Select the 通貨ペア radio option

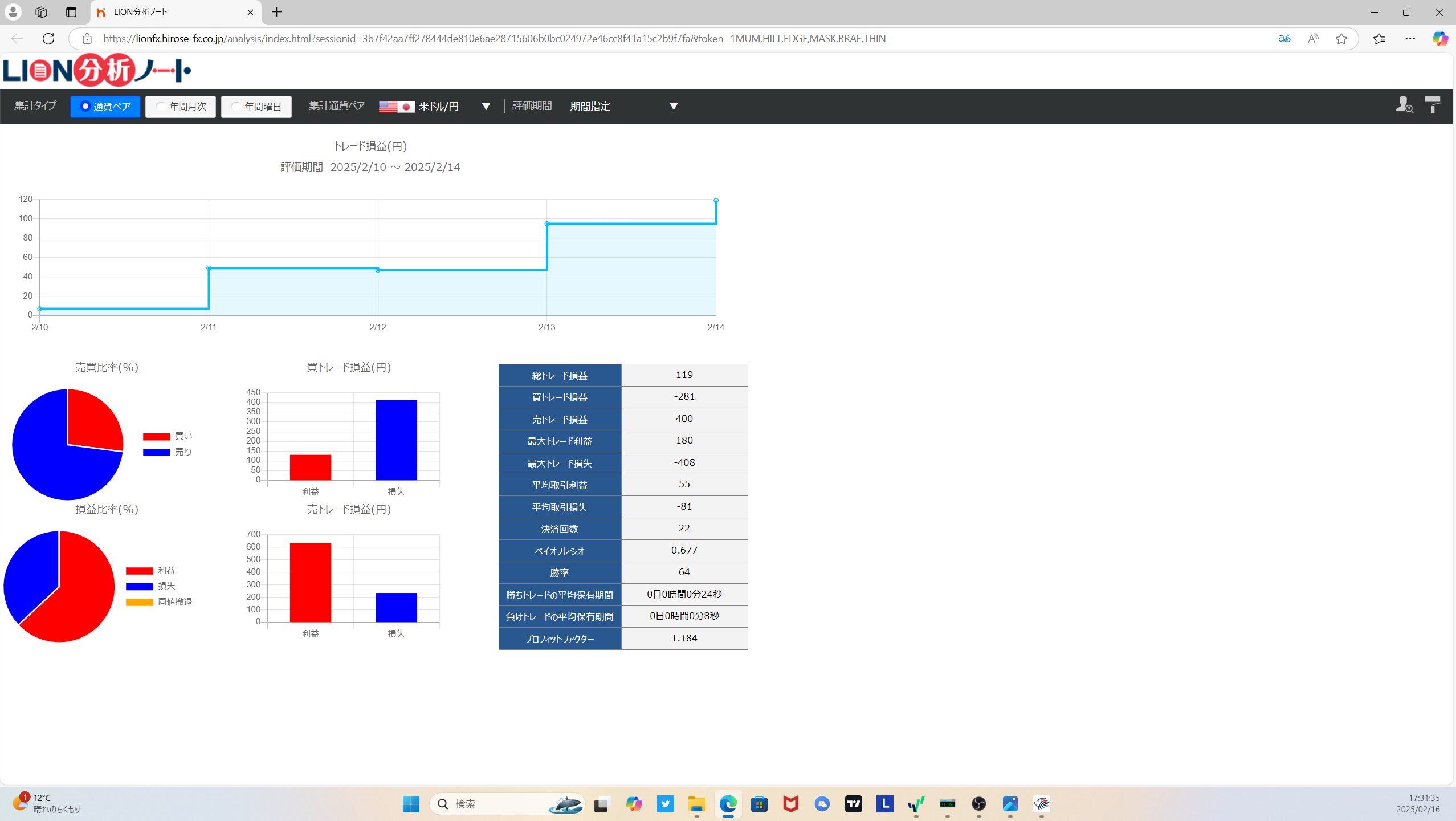point(105,107)
